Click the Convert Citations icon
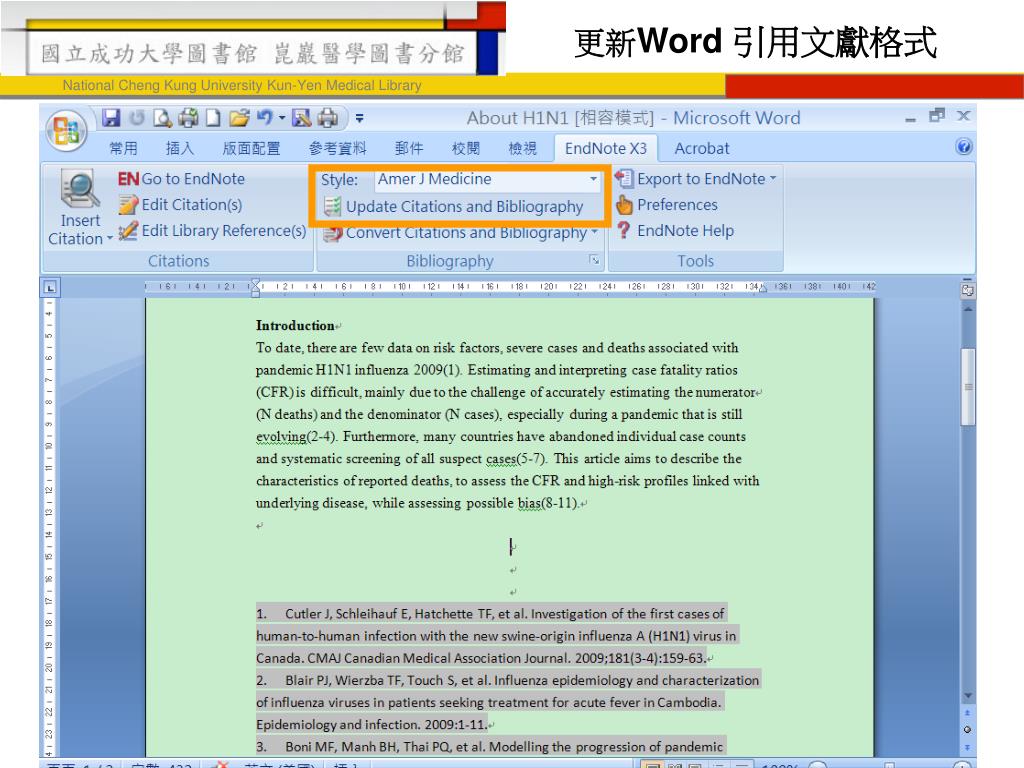The image size is (1024, 768). coord(332,234)
